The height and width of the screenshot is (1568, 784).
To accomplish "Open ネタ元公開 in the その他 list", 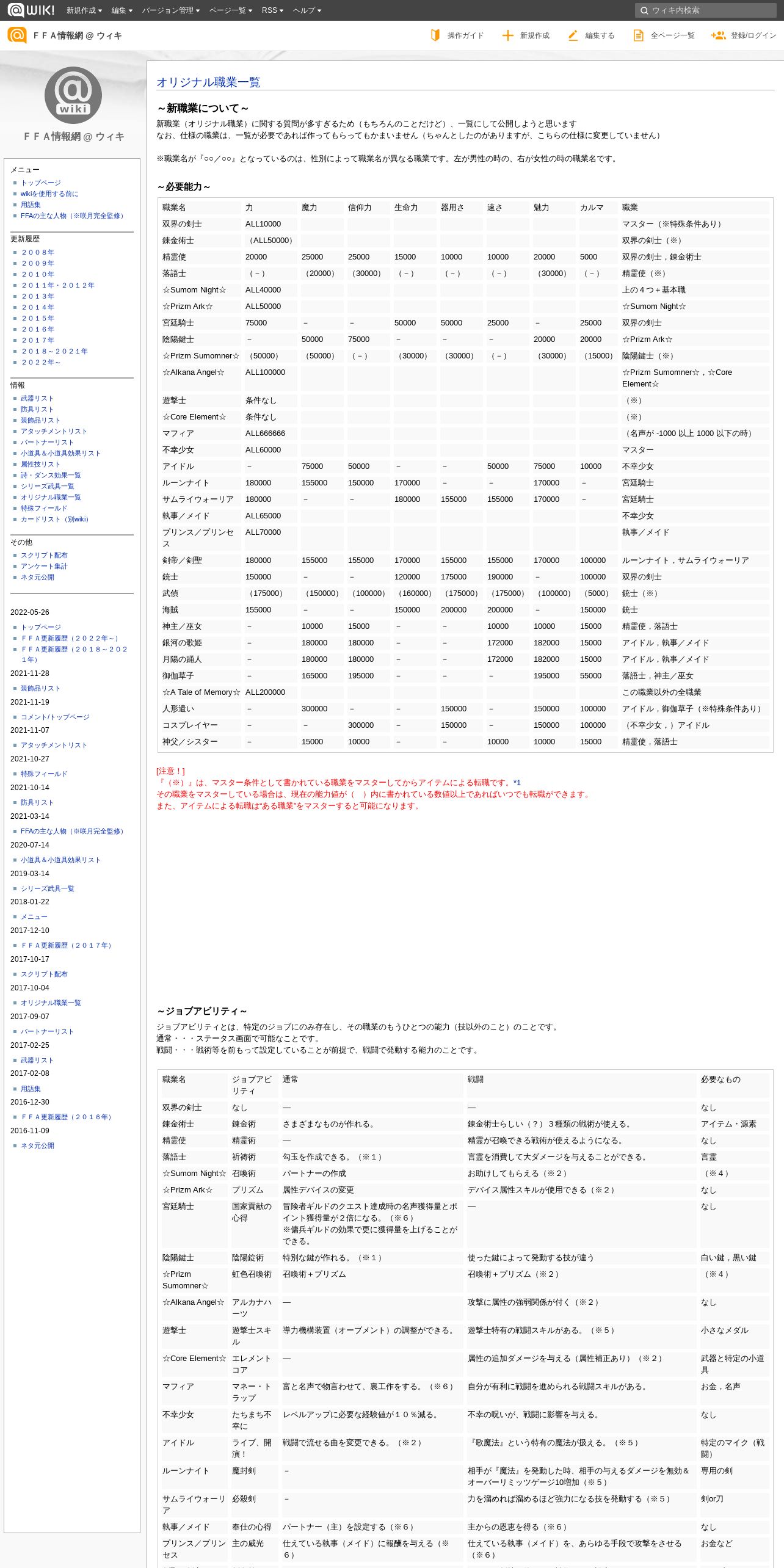I will coord(37,577).
